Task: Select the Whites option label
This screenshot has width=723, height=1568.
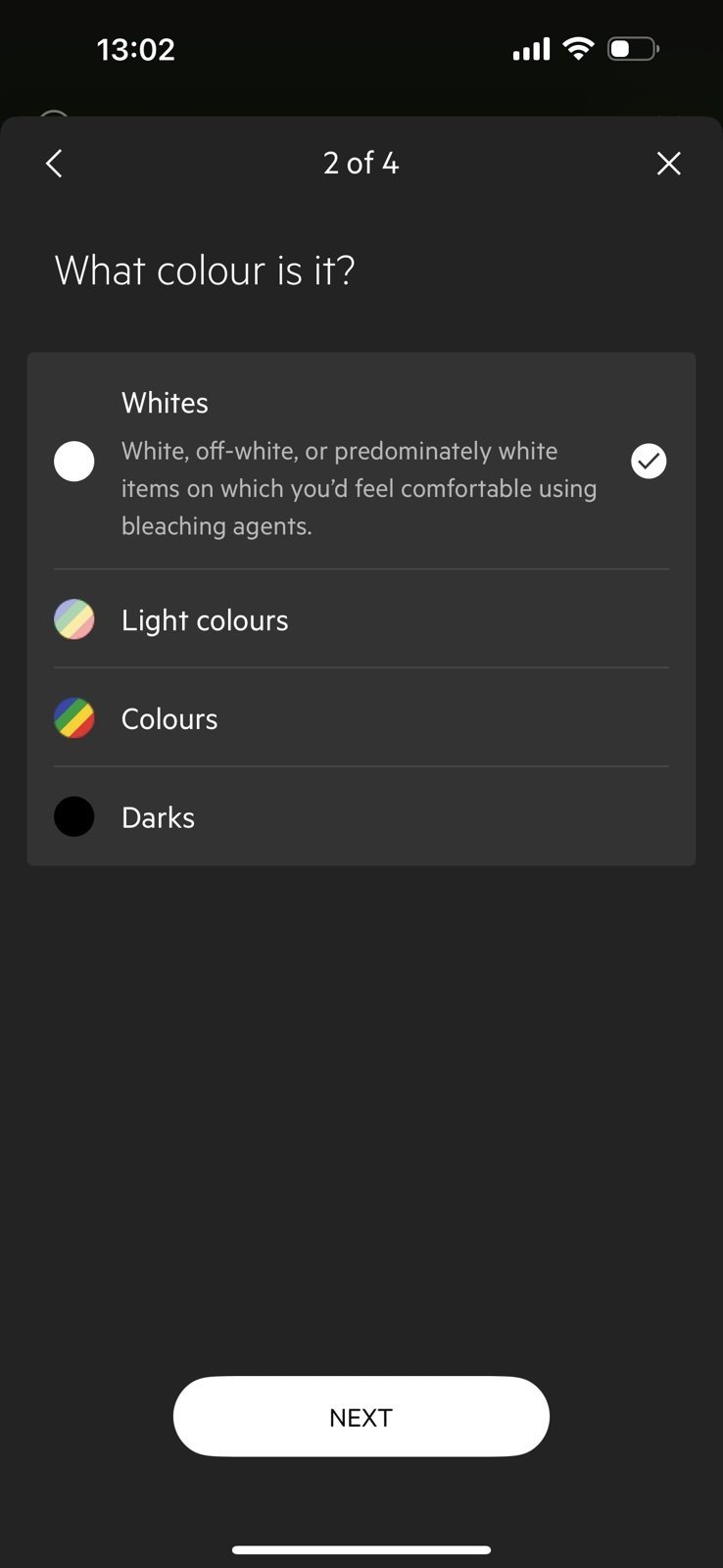Action: click(x=165, y=403)
